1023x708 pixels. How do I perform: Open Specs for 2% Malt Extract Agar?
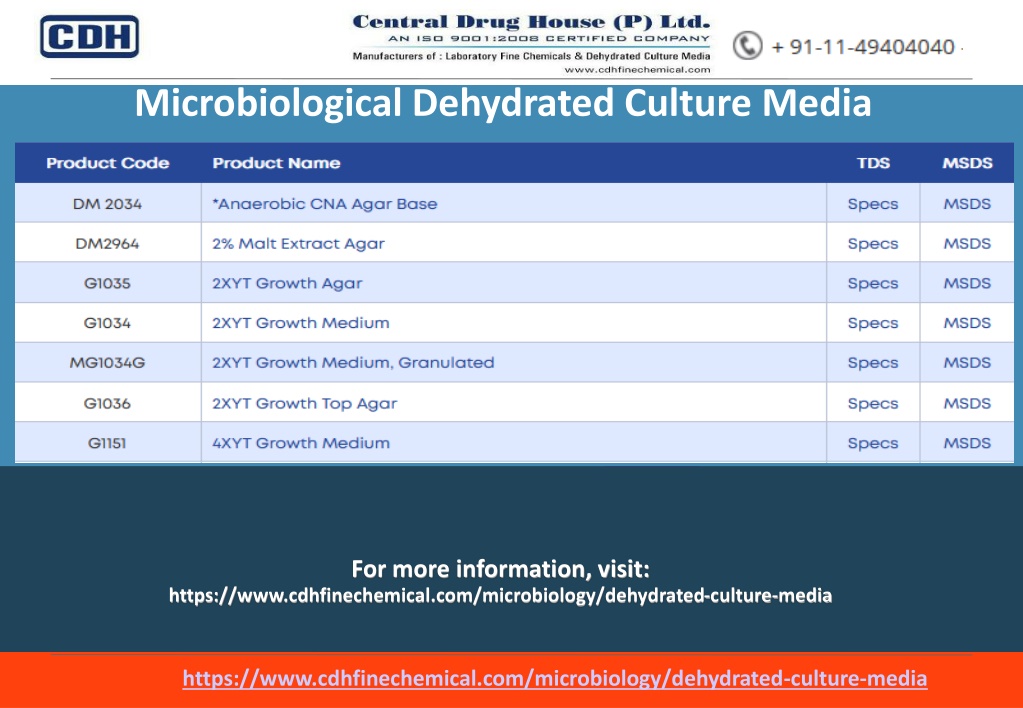coord(873,244)
